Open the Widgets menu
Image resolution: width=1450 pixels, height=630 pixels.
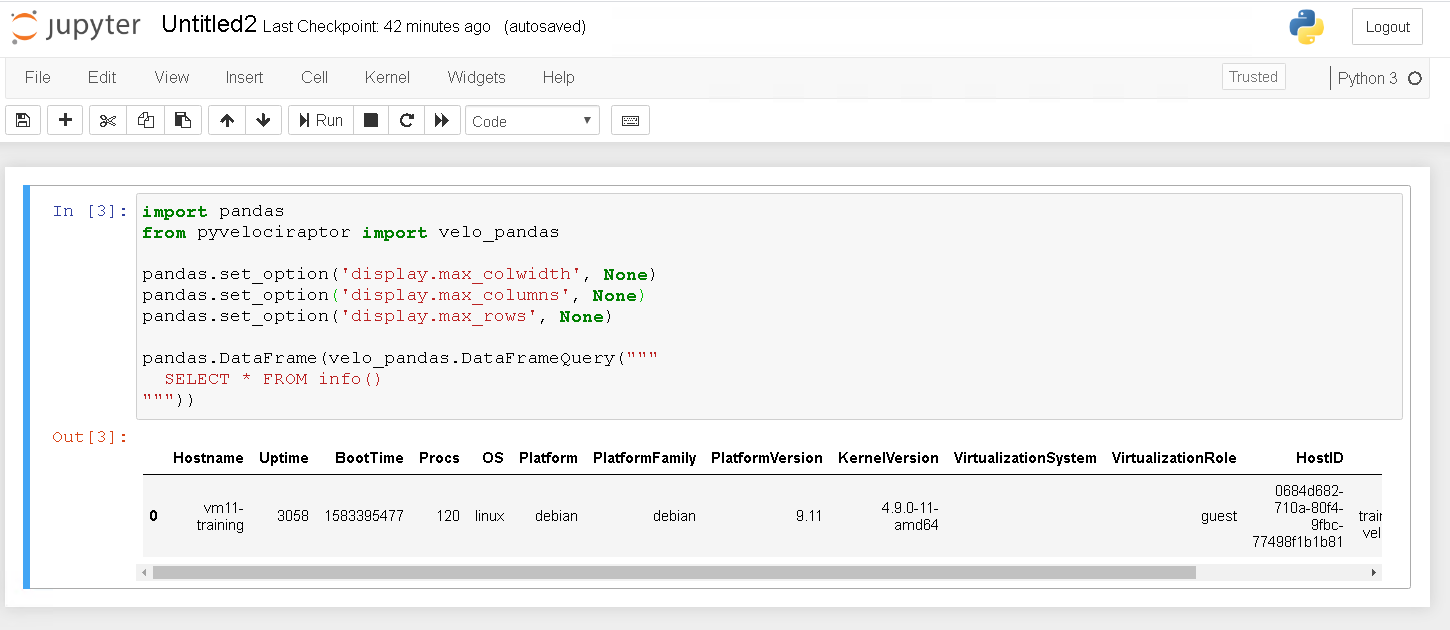point(476,77)
